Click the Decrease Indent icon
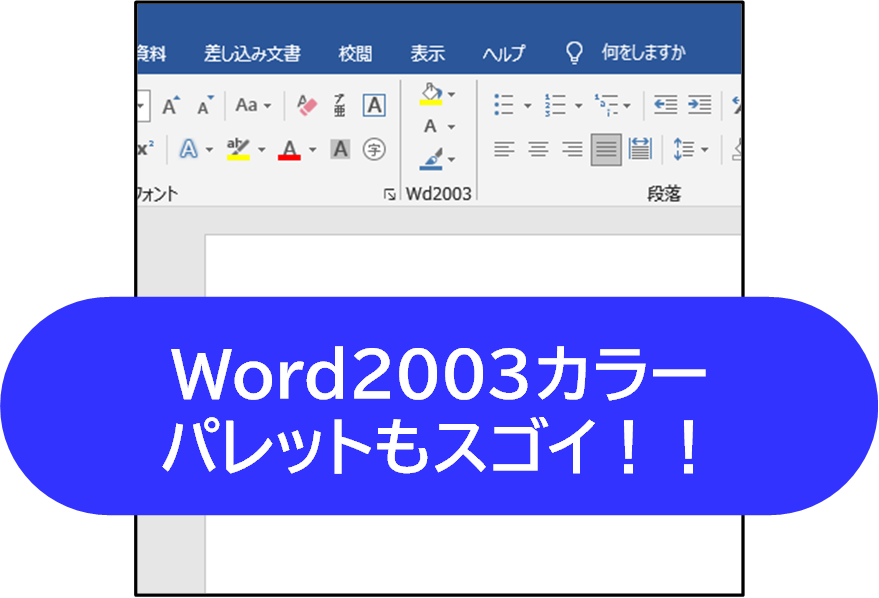Image resolution: width=879 pixels, height=598 pixels. tap(665, 105)
